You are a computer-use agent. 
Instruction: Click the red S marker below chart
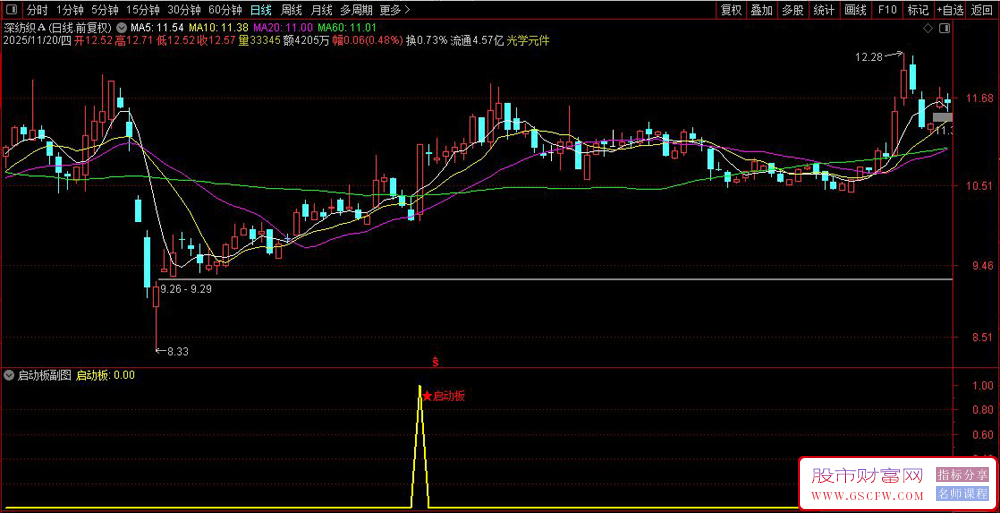pos(436,362)
